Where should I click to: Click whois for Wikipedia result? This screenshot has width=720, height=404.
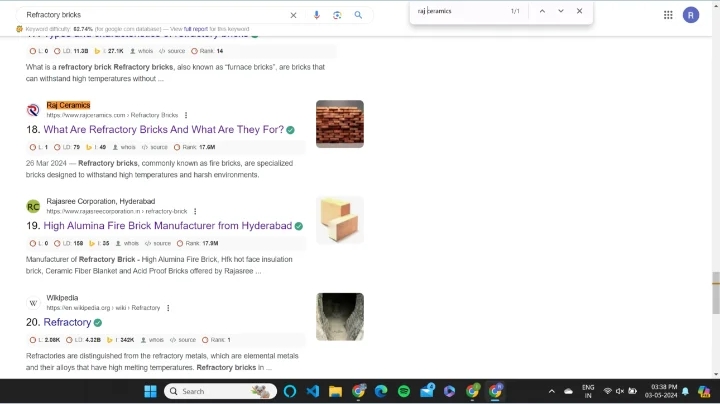[152, 340]
